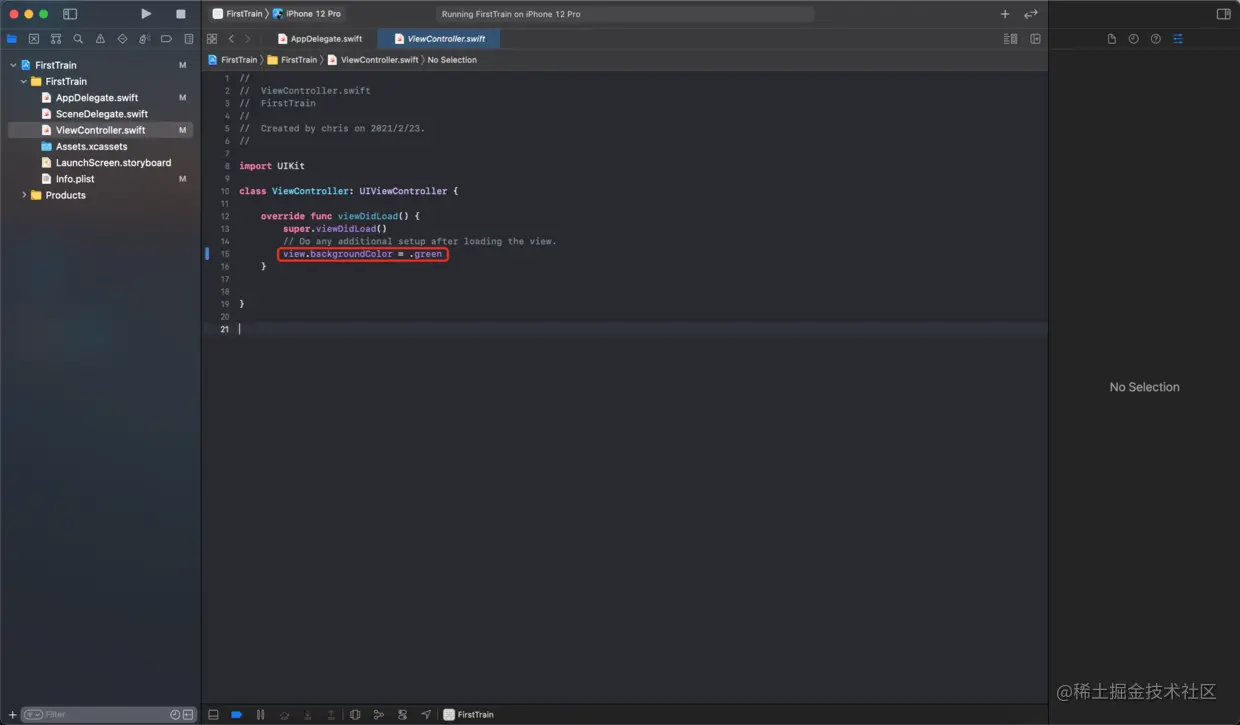Click ViewController.swift in jump bar

pos(373,60)
